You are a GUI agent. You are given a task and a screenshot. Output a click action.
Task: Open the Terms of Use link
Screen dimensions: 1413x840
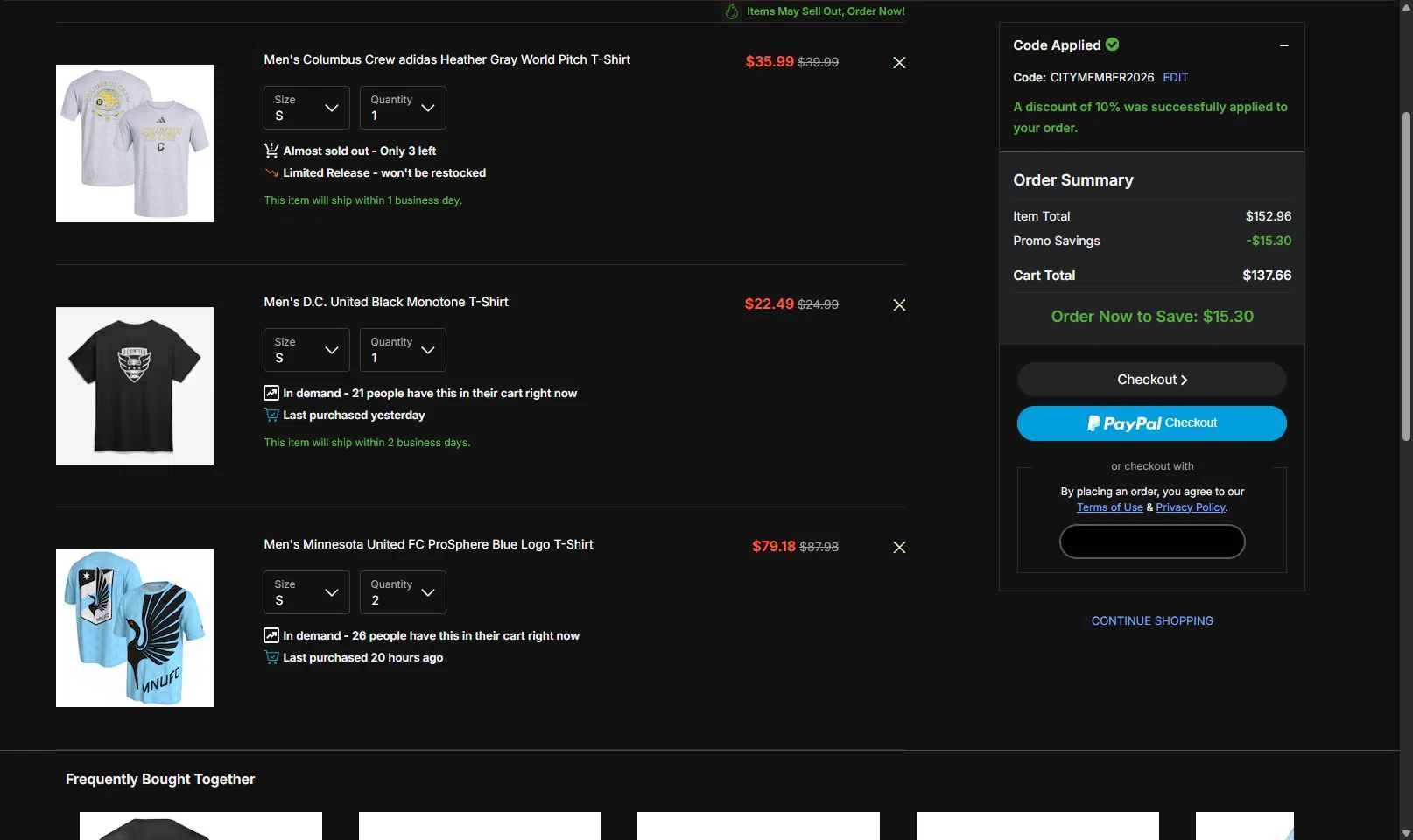pos(1110,507)
